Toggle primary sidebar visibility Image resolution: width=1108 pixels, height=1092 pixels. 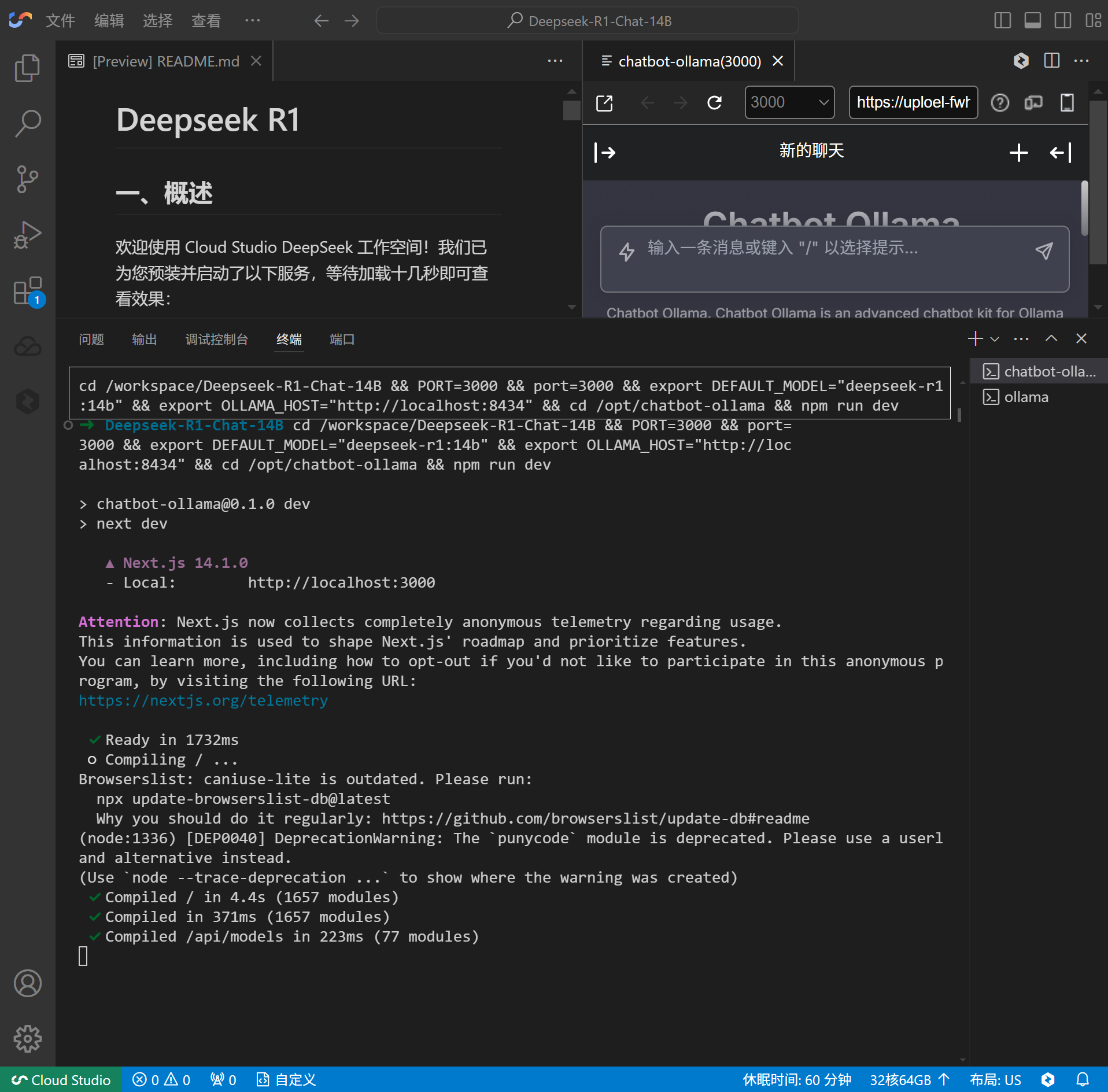click(x=1003, y=21)
